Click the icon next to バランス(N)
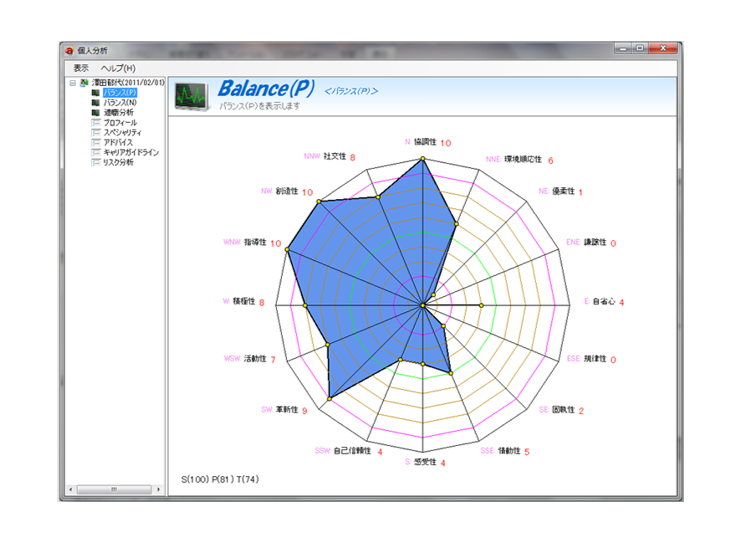Screen dimensions: 741x543 click(96, 103)
